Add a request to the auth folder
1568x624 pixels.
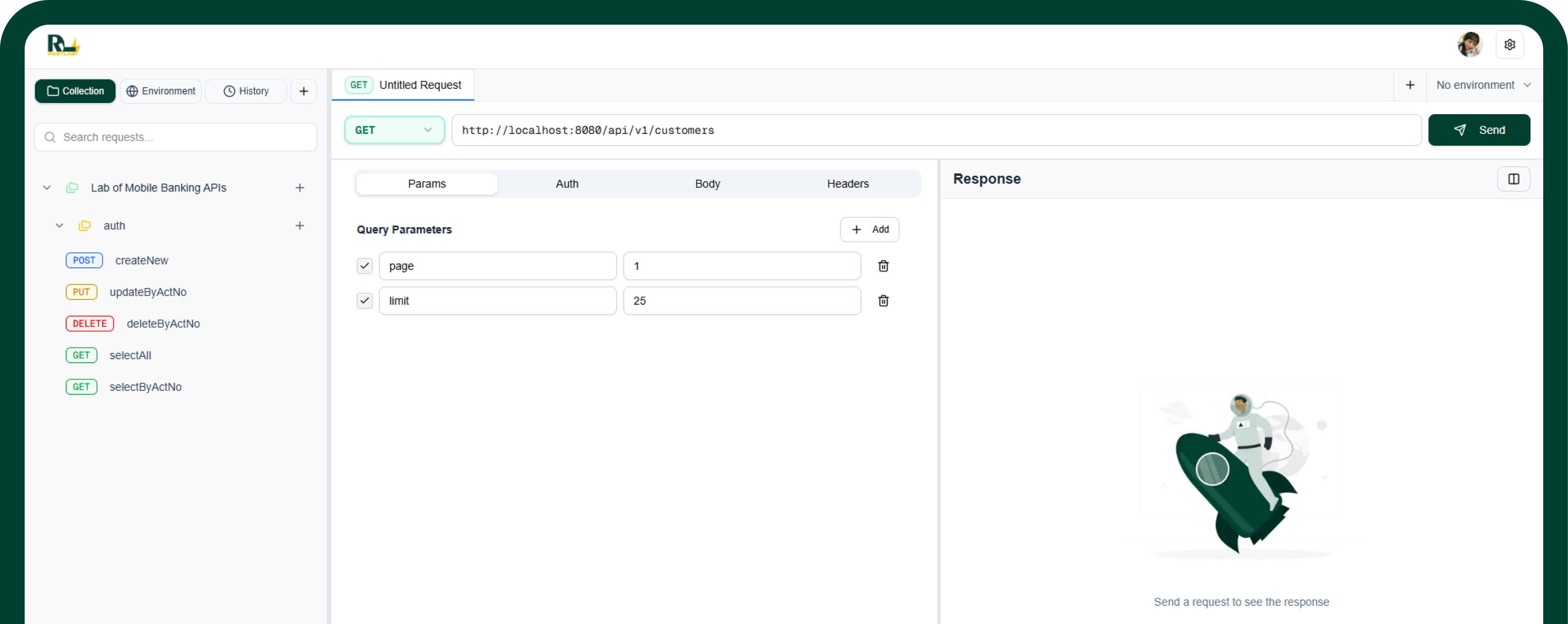point(300,226)
